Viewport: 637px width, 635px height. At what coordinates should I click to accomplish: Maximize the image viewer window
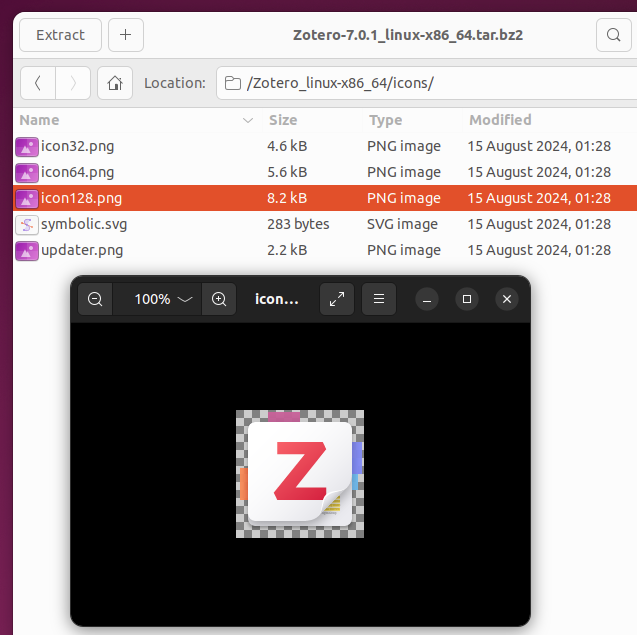click(467, 299)
